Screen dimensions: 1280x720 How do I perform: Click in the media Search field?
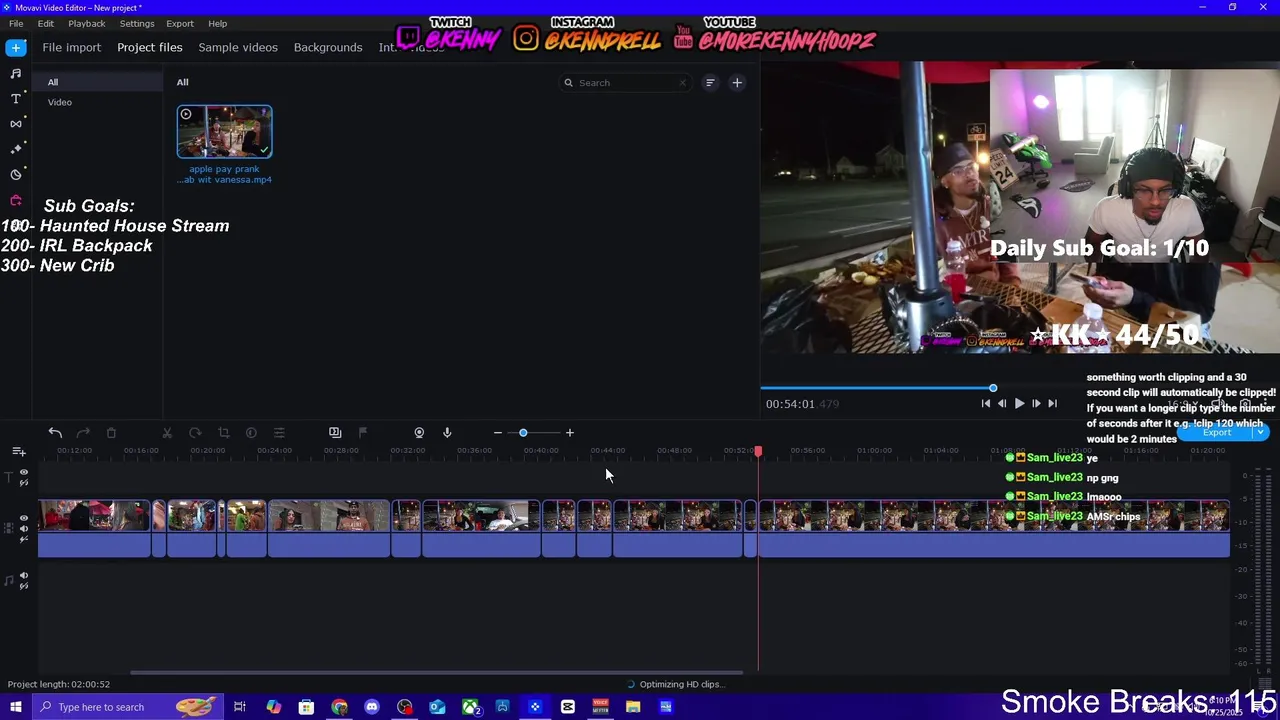click(x=628, y=83)
